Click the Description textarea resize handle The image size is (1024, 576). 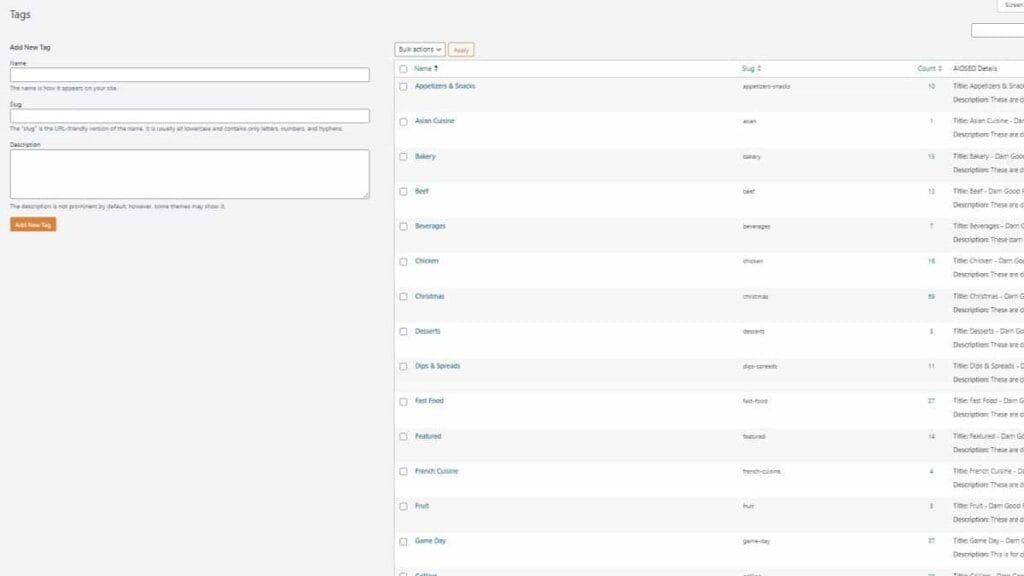coord(366,195)
